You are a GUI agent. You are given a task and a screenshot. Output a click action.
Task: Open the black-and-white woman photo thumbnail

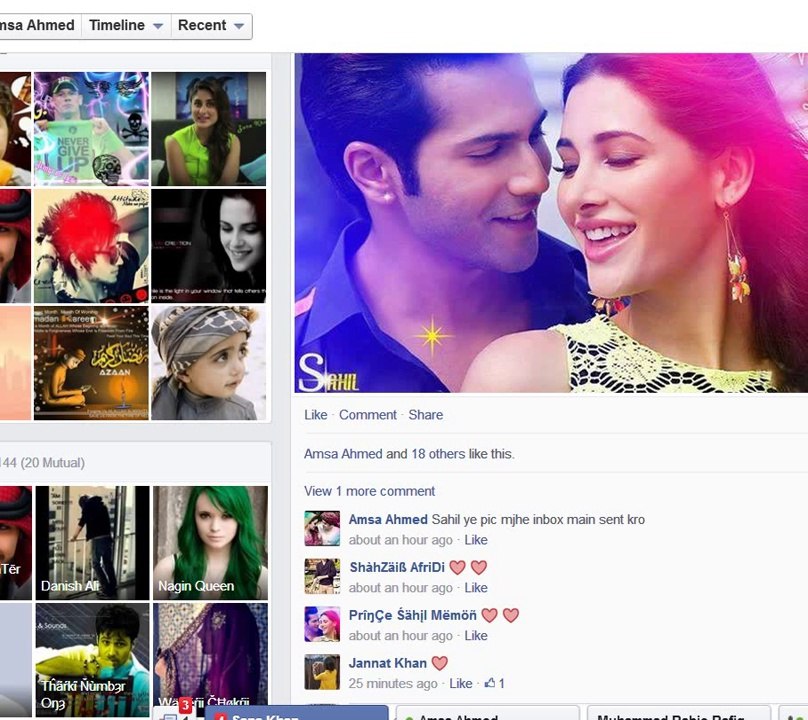coord(209,246)
